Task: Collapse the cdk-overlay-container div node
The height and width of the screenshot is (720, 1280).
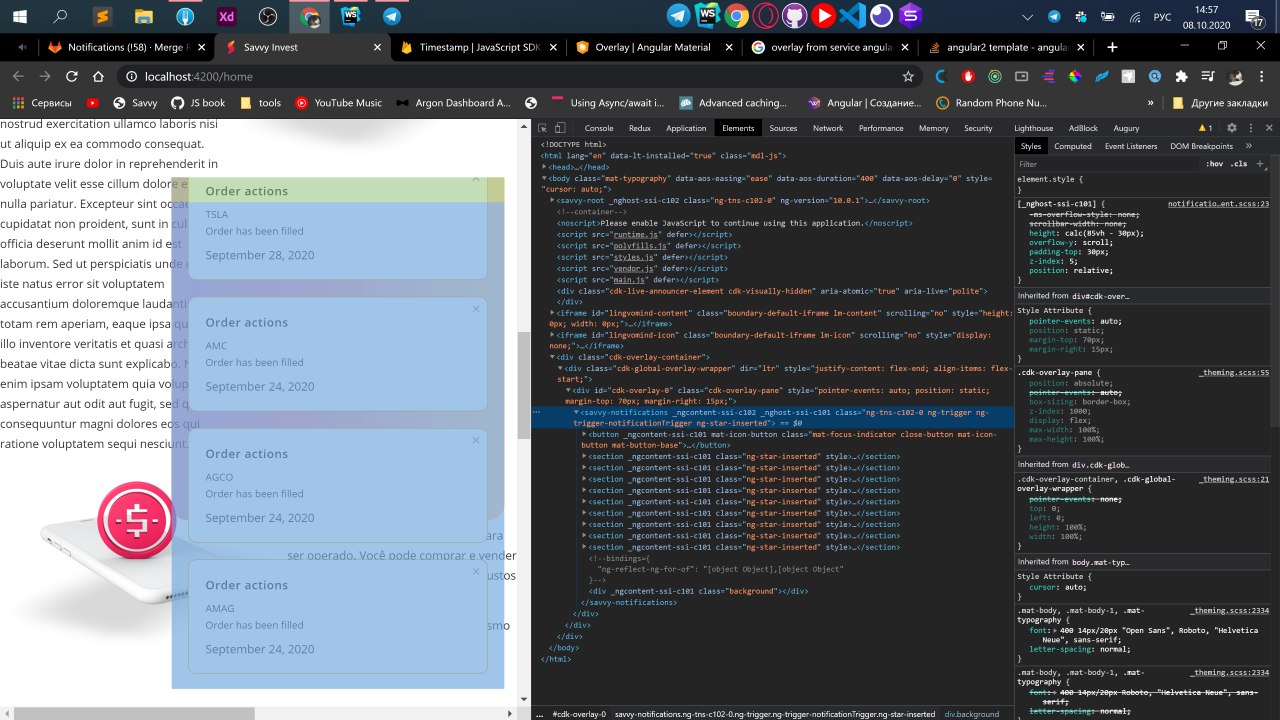Action: pyautogui.click(x=553, y=357)
